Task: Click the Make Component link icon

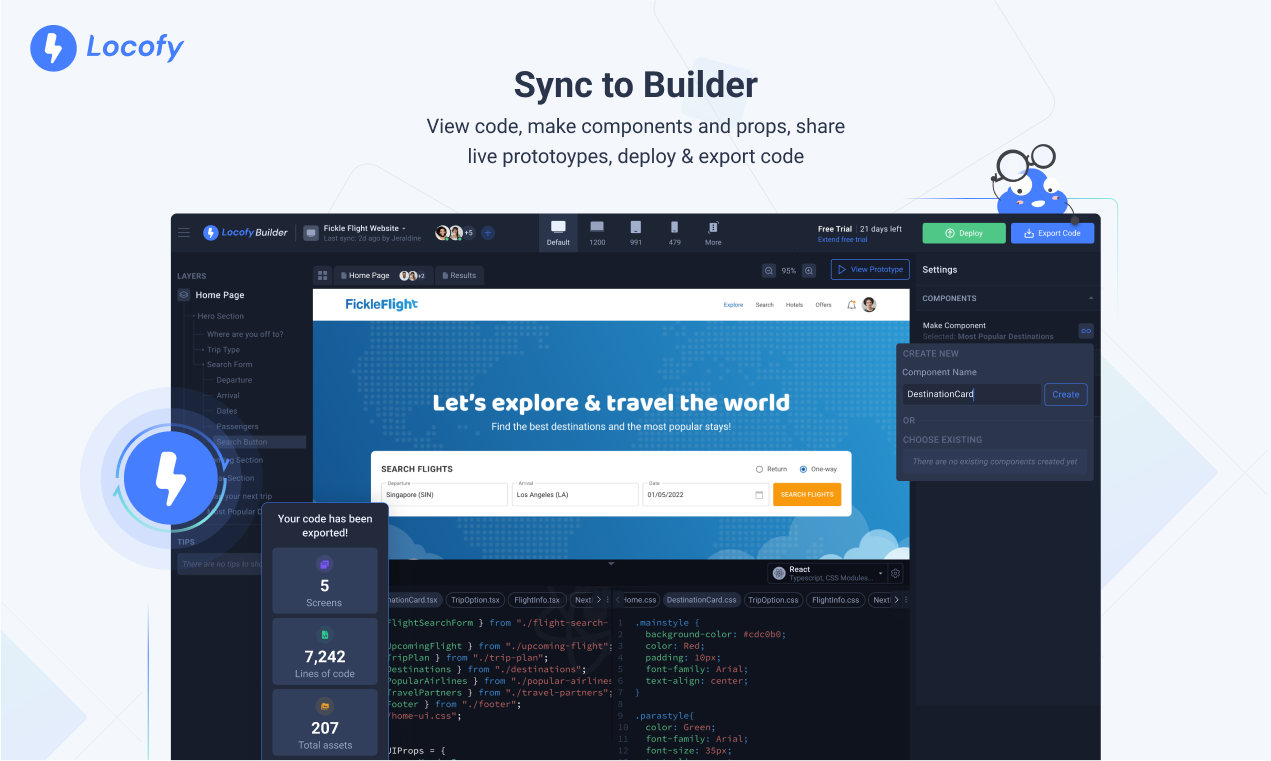Action: (x=1086, y=331)
